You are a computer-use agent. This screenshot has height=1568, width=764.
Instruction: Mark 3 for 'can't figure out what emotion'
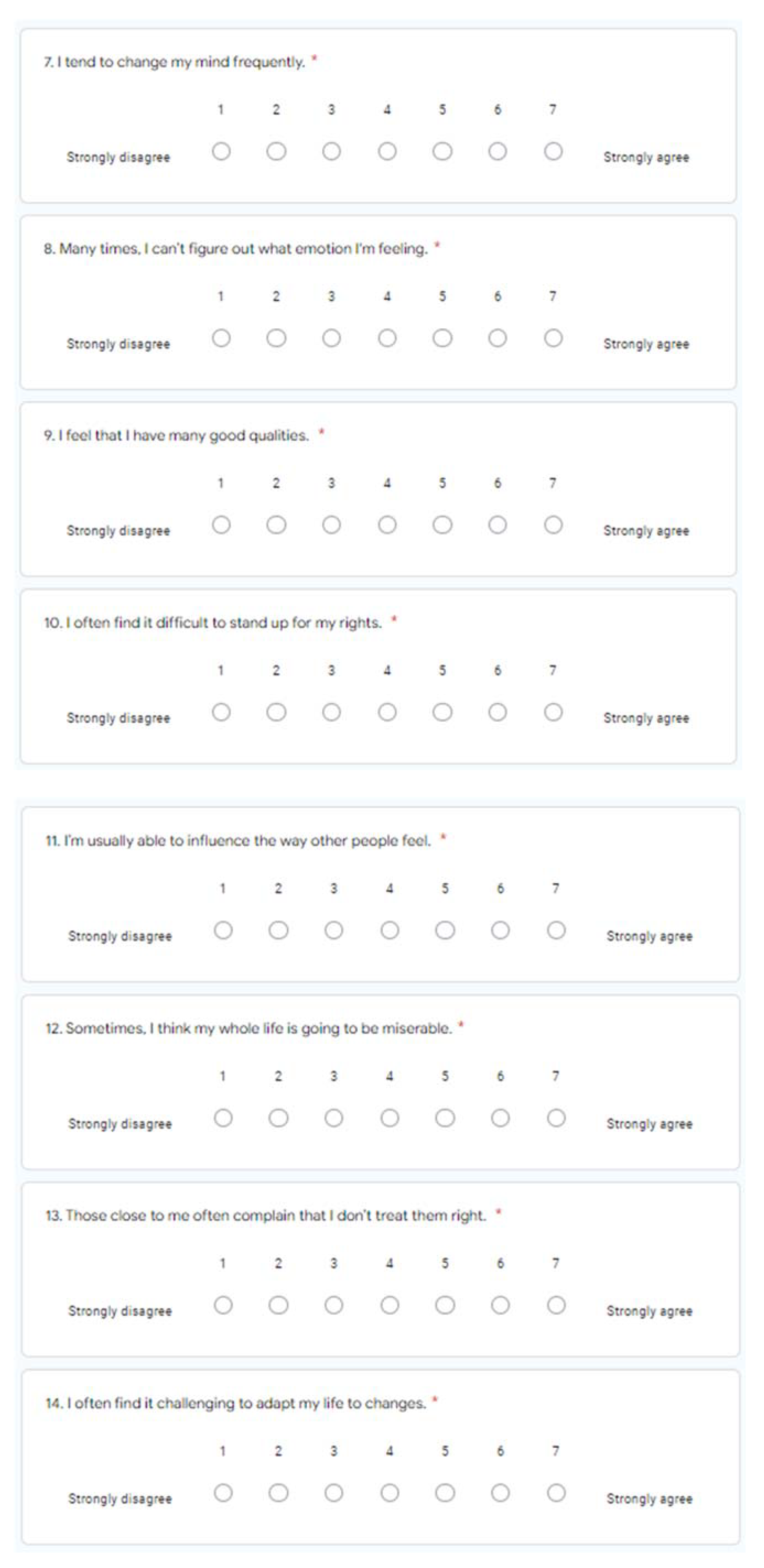click(332, 338)
